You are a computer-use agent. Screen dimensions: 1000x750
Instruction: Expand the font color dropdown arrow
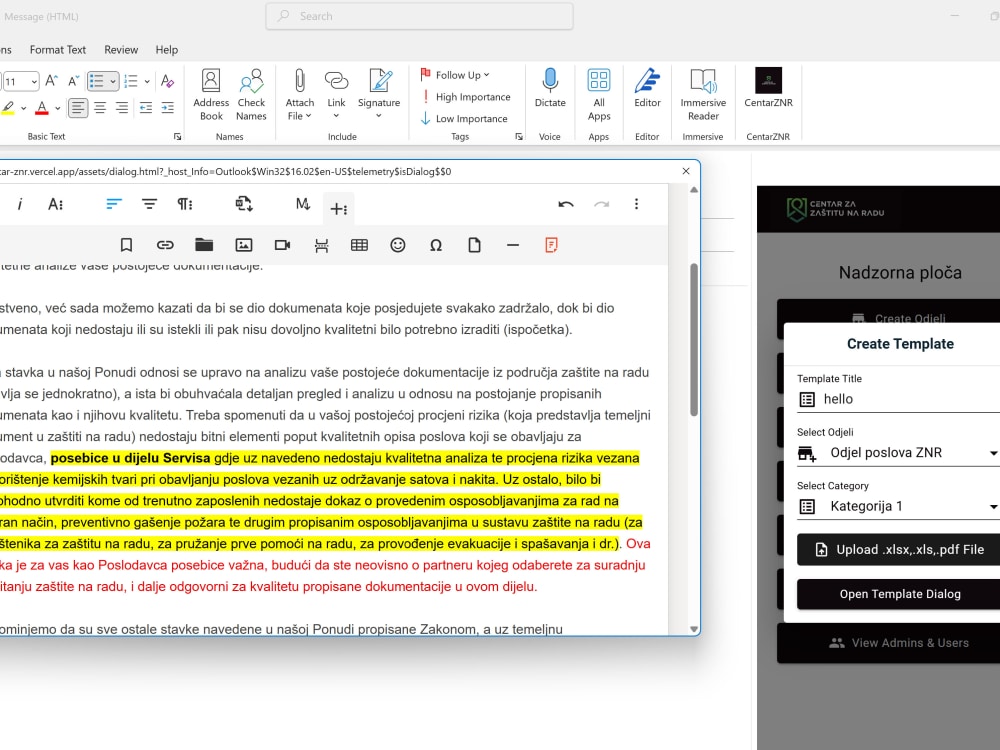pos(57,108)
